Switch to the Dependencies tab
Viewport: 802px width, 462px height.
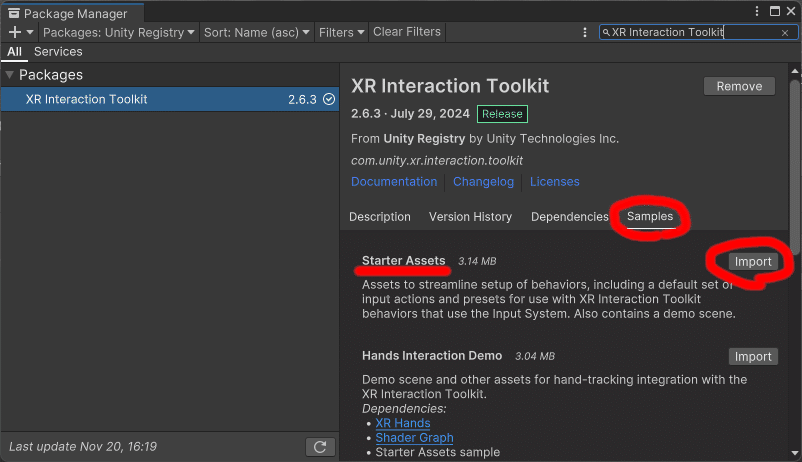[569, 217]
